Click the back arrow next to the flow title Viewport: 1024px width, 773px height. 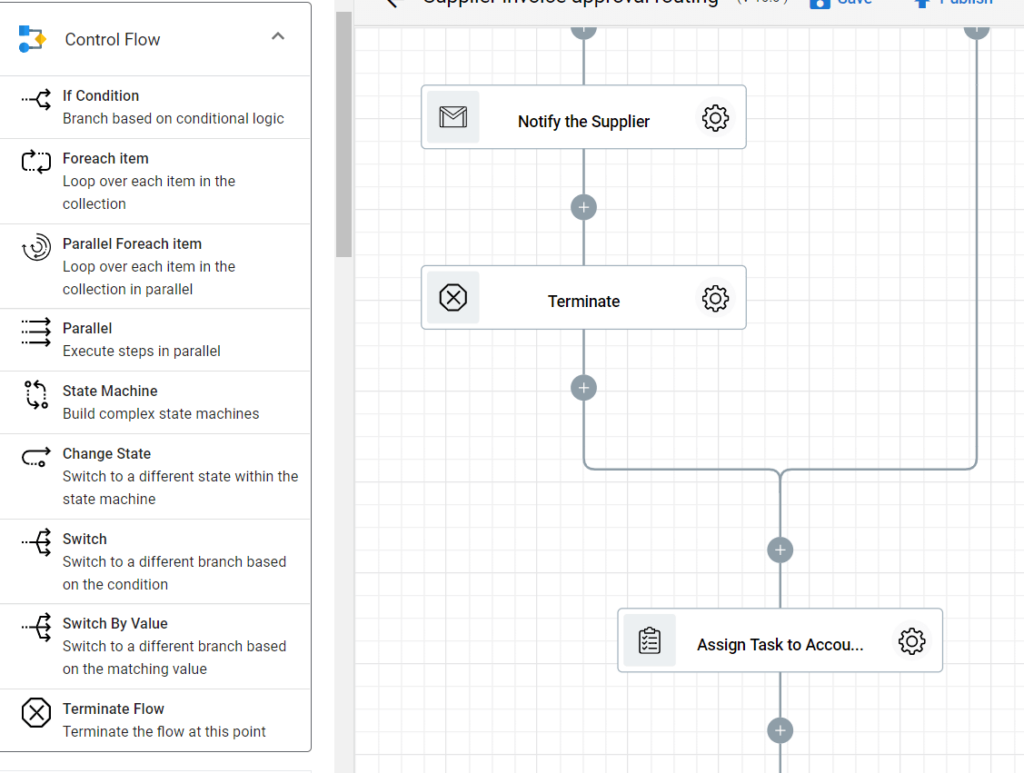pyautogui.click(x=390, y=4)
